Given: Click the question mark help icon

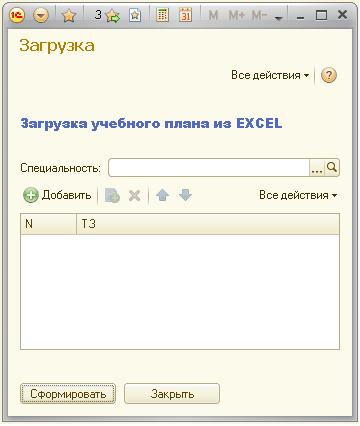Looking at the screenshot, I should [329, 75].
